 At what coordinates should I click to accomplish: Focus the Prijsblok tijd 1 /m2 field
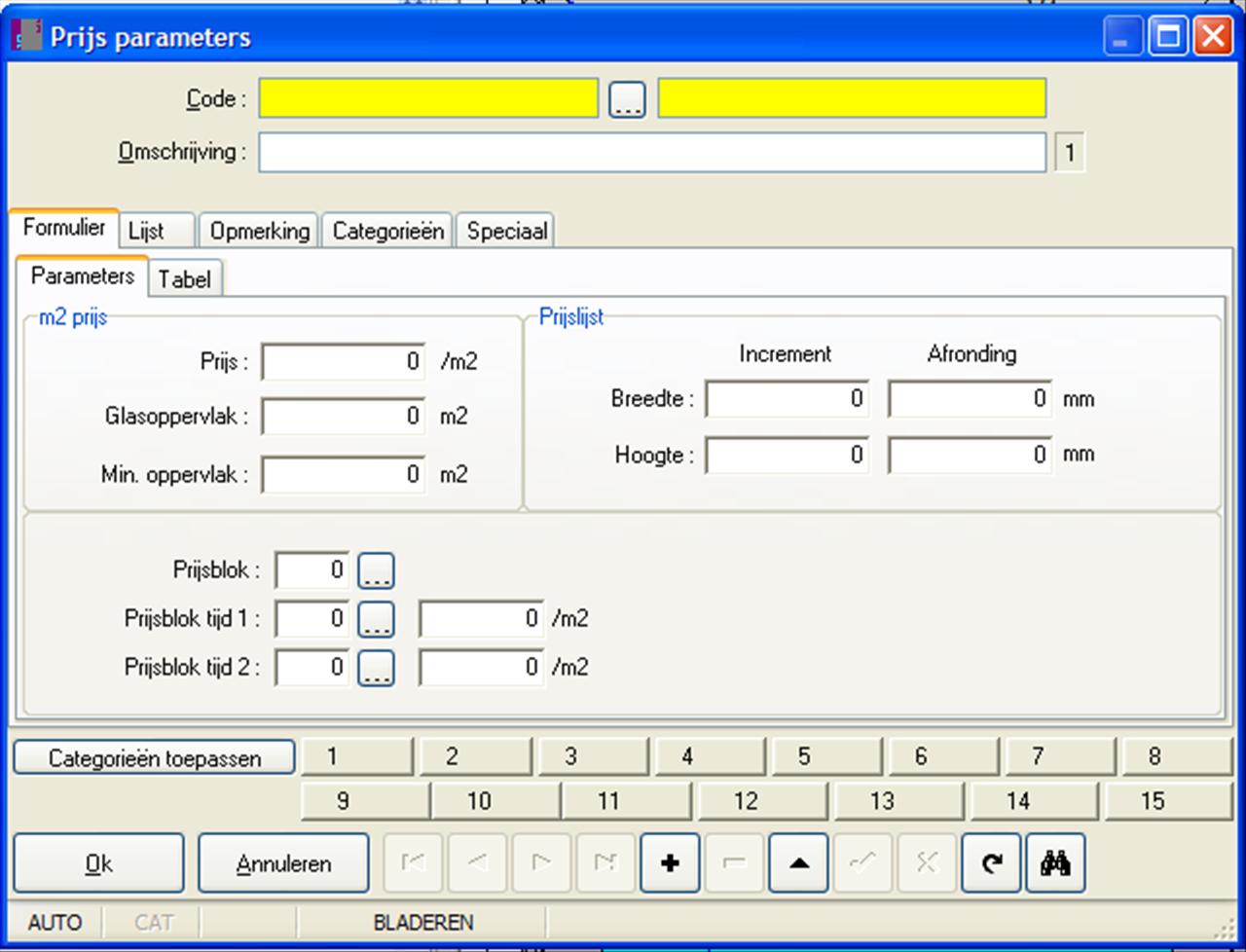coord(481,619)
